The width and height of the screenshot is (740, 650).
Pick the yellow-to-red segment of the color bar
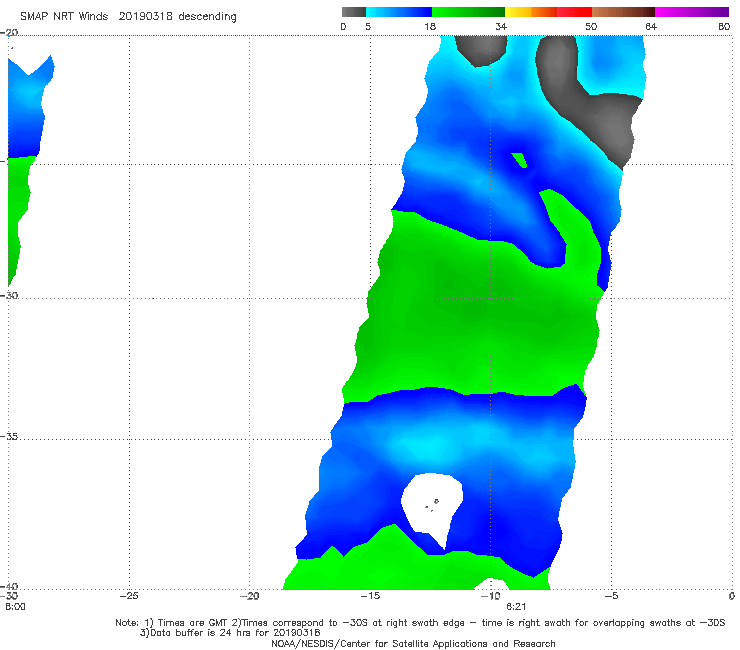tap(548, 12)
